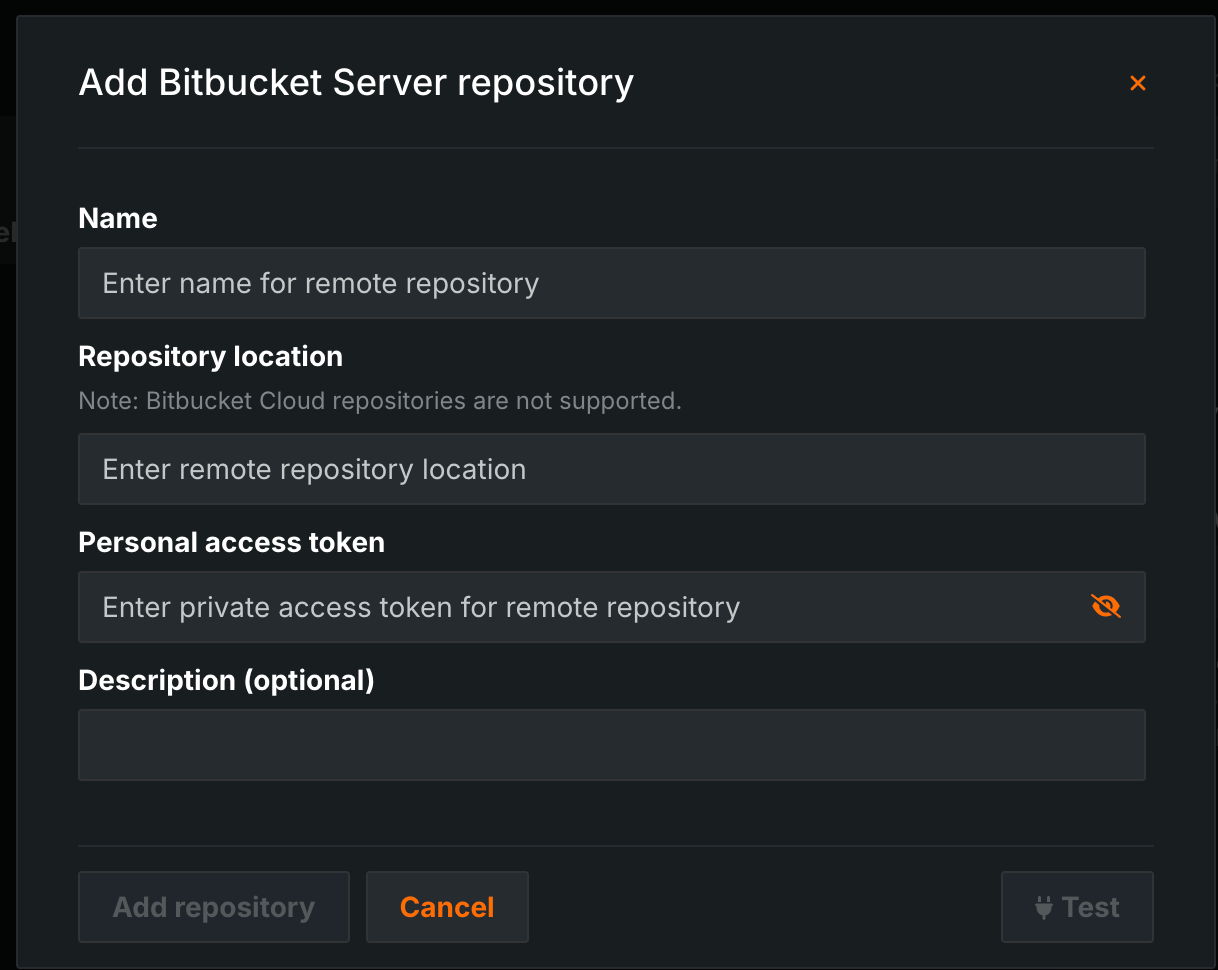
Task: Click the separator line above Add repository
Action: (x=616, y=846)
